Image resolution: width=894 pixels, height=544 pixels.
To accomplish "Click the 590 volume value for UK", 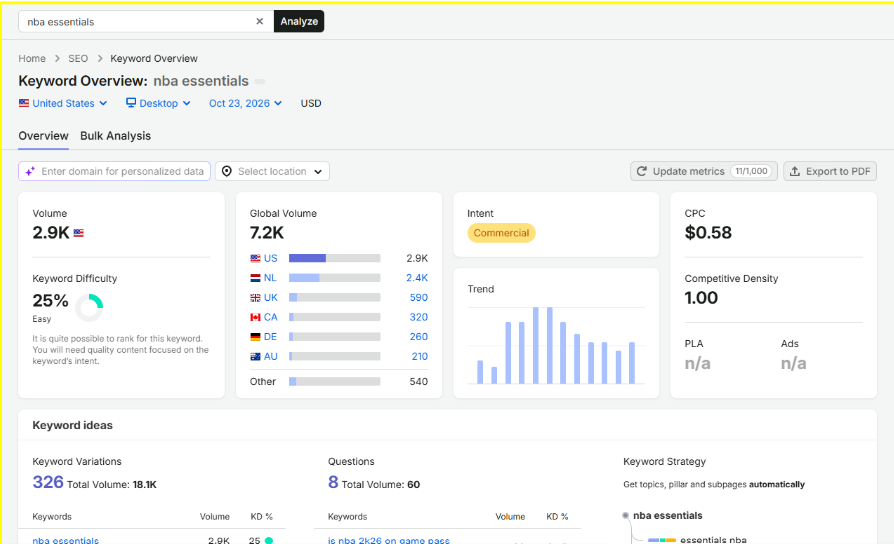I will (x=418, y=298).
